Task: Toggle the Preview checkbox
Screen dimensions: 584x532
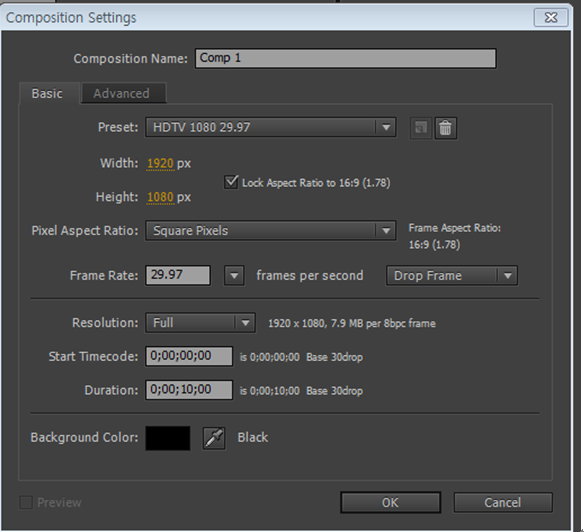Action: click(26, 502)
